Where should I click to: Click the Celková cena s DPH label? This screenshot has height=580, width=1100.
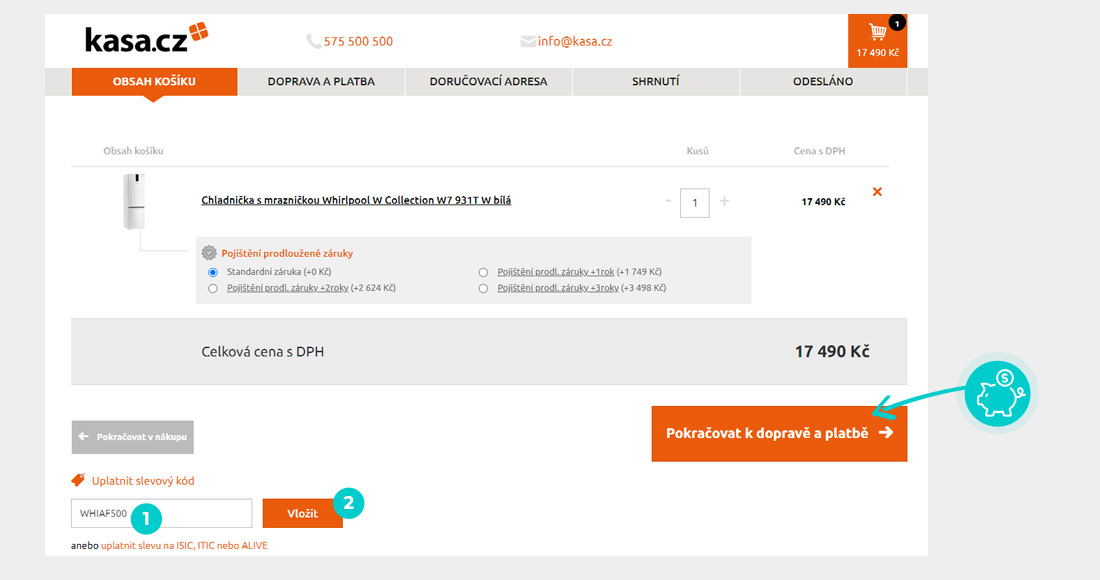[x=263, y=351]
